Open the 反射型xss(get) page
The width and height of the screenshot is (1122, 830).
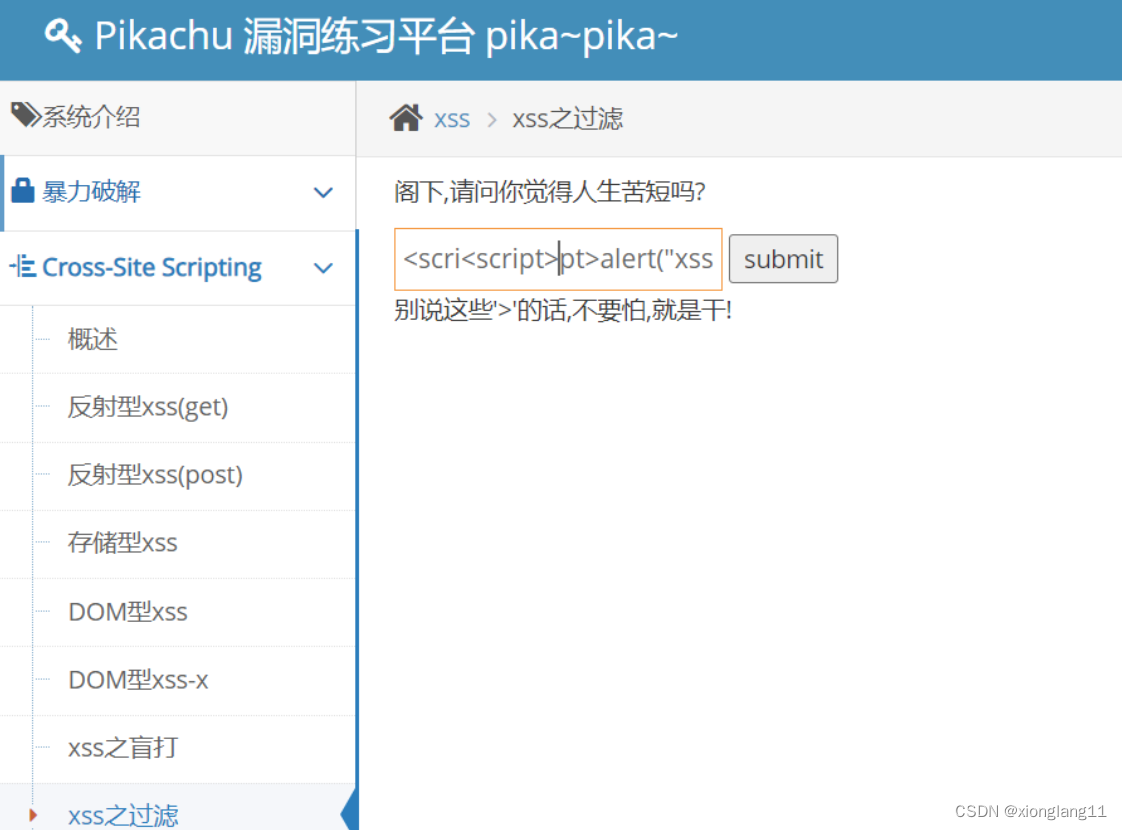(148, 407)
